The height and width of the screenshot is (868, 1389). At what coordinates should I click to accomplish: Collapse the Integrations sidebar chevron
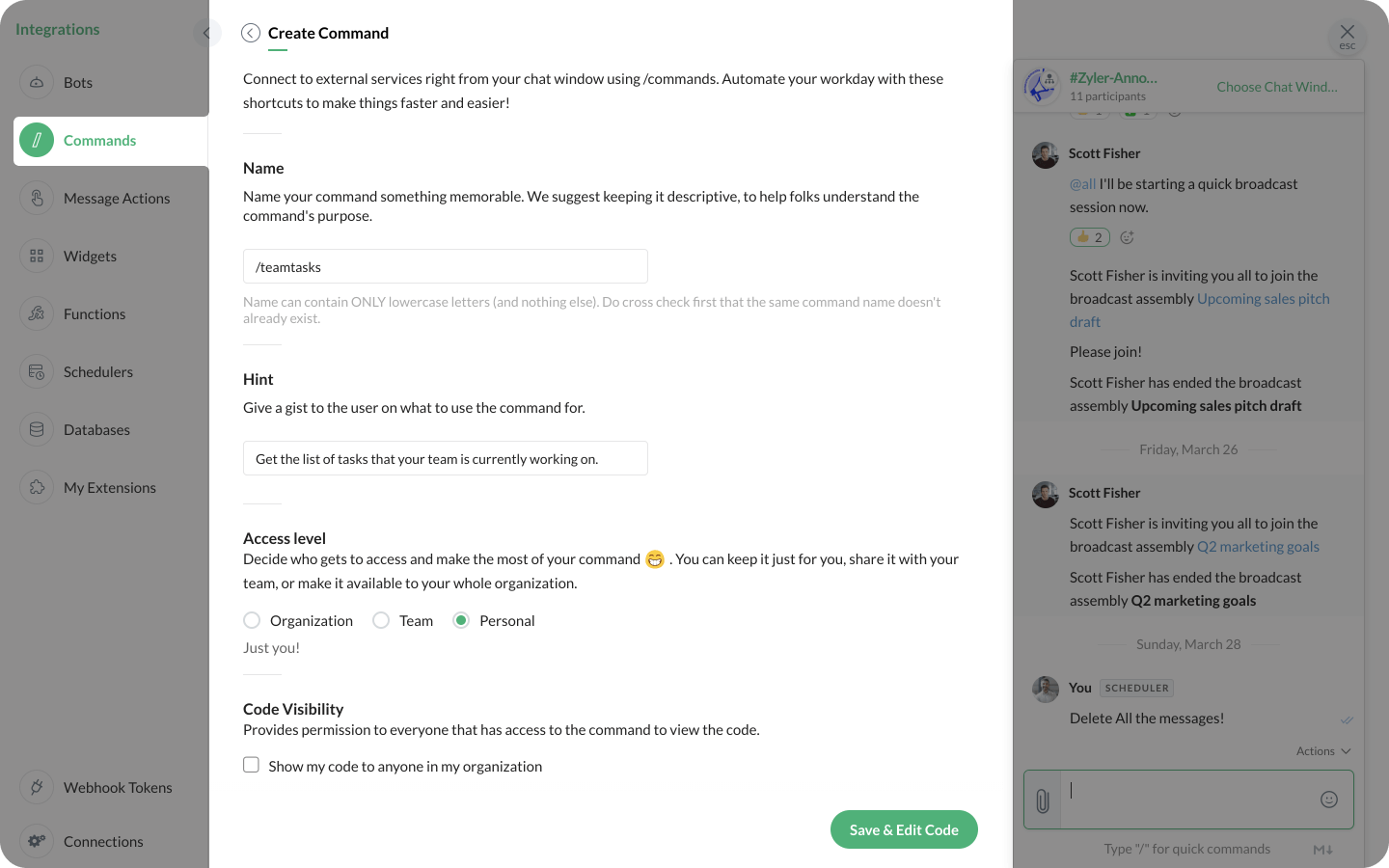pyautogui.click(x=206, y=33)
